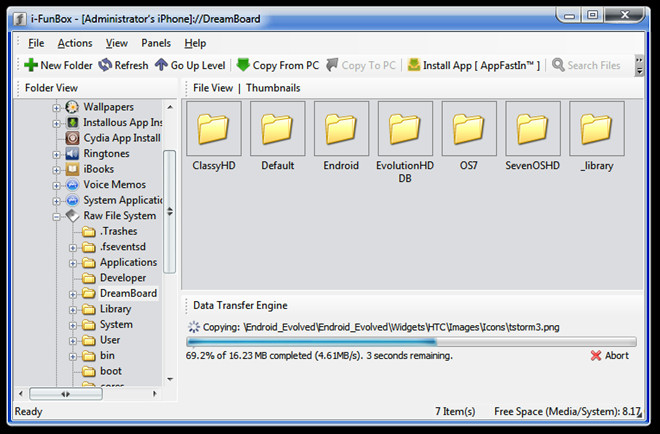The height and width of the screenshot is (434, 660).
Task: Click the '7 Item(s)' status text
Action: tap(455, 412)
